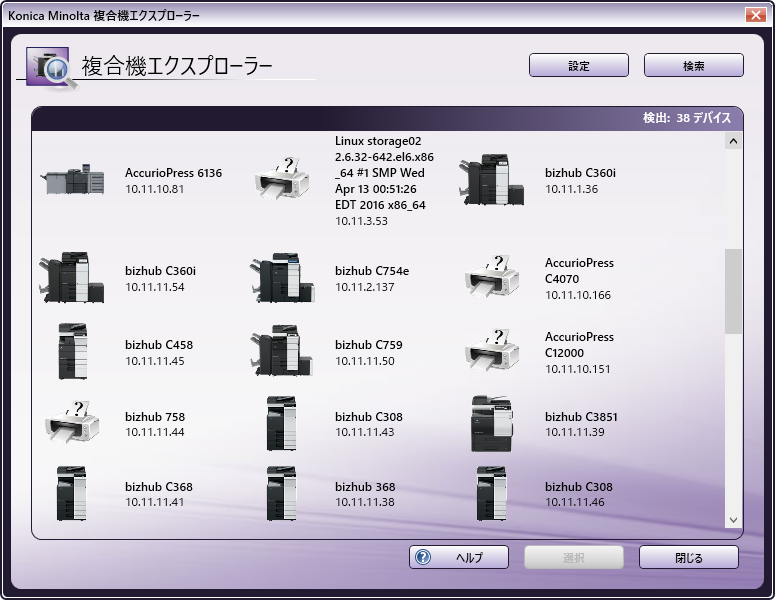Click the bizhub 368 name text
The width and height of the screenshot is (775, 600).
coord(365,487)
